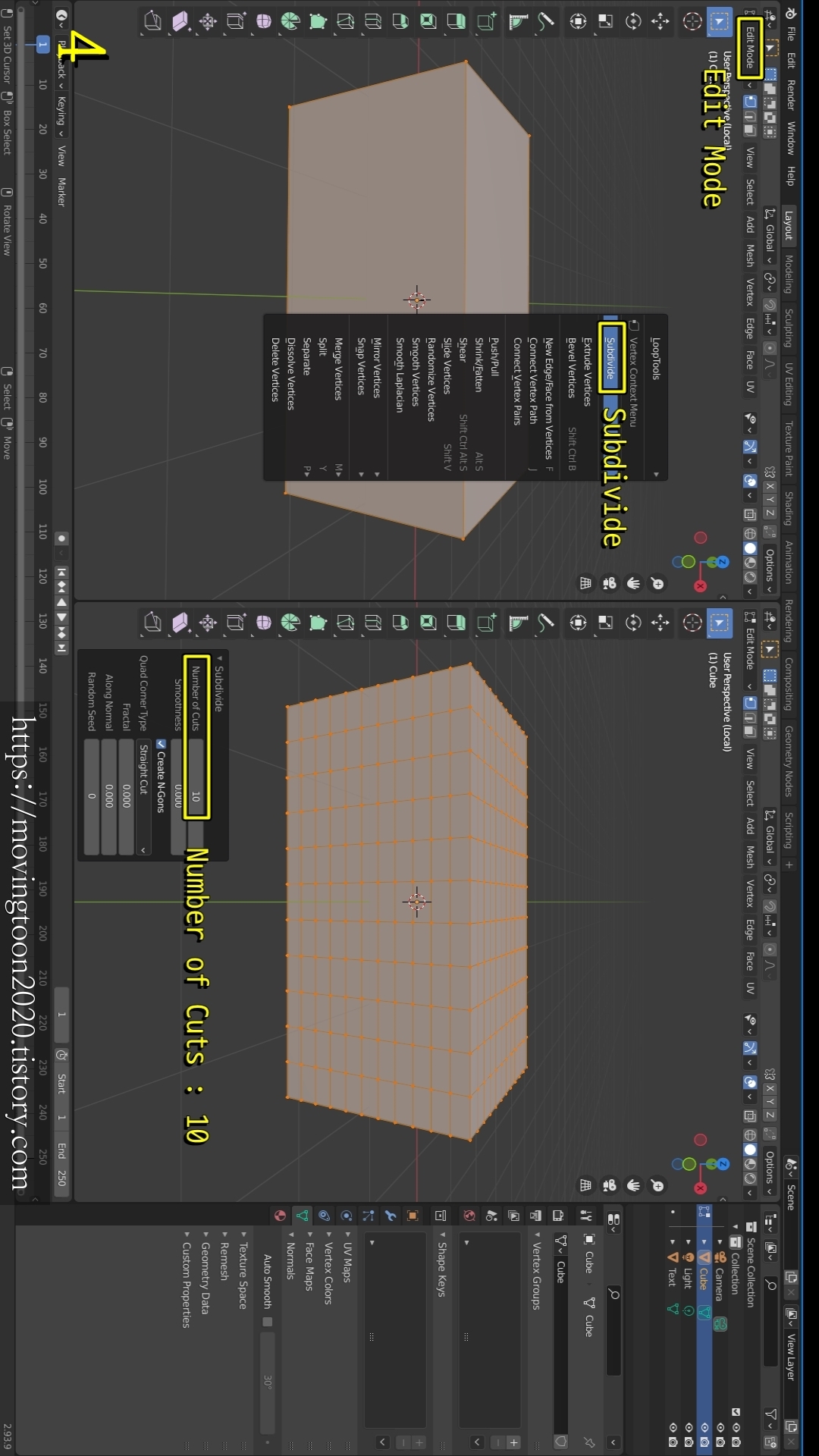Open the Modifier properties wrench tab
819x1456 pixels.
pos(391,1216)
